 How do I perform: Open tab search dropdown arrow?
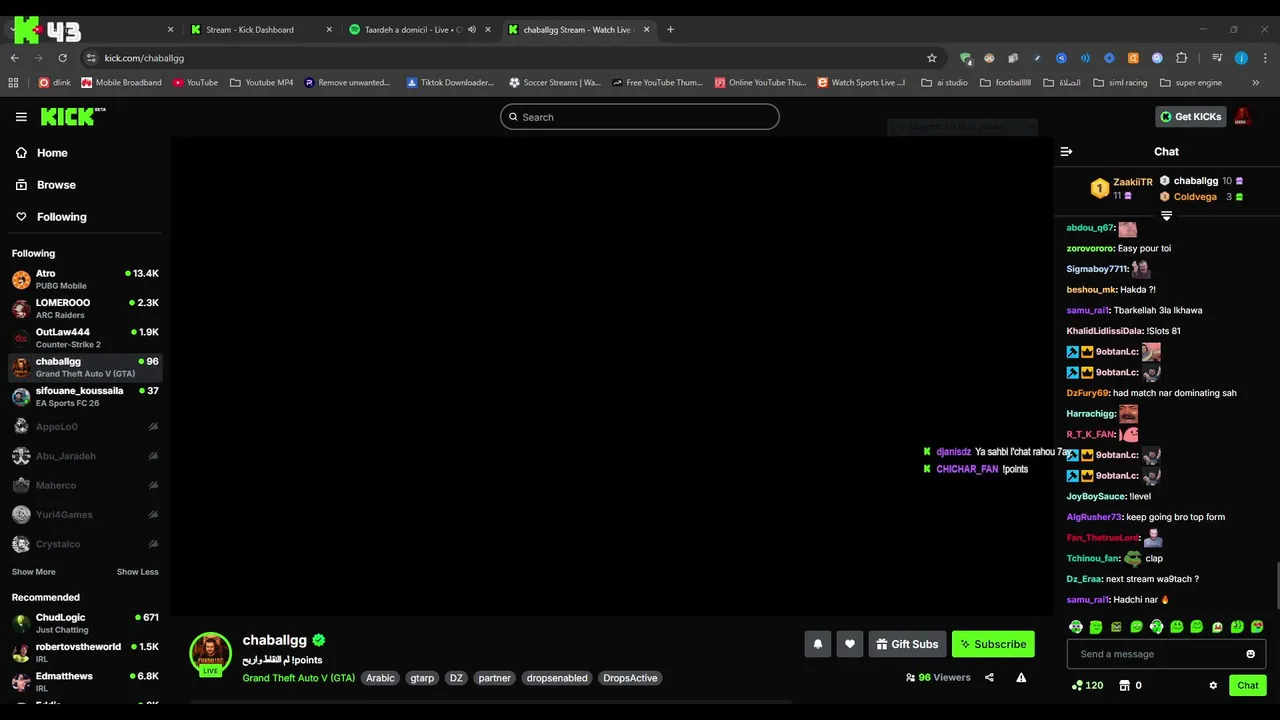click(14, 30)
